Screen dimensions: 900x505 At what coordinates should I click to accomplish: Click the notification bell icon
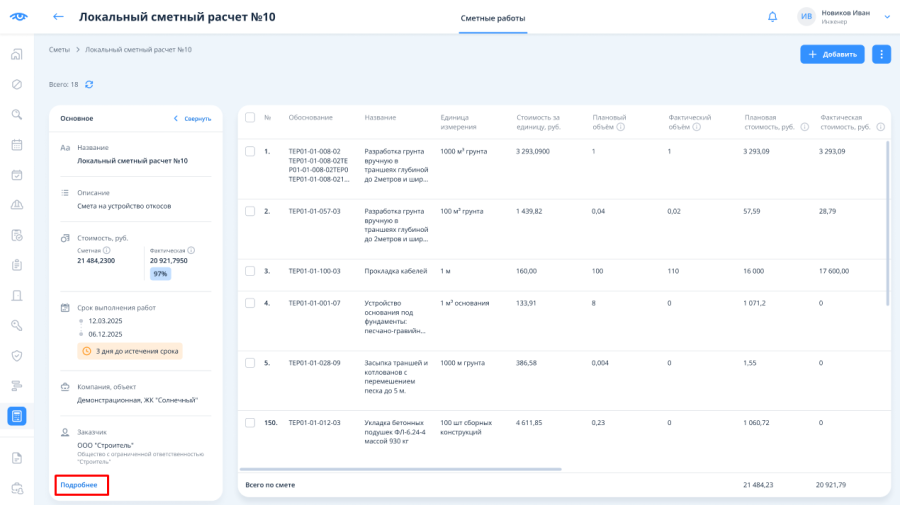[x=773, y=17]
